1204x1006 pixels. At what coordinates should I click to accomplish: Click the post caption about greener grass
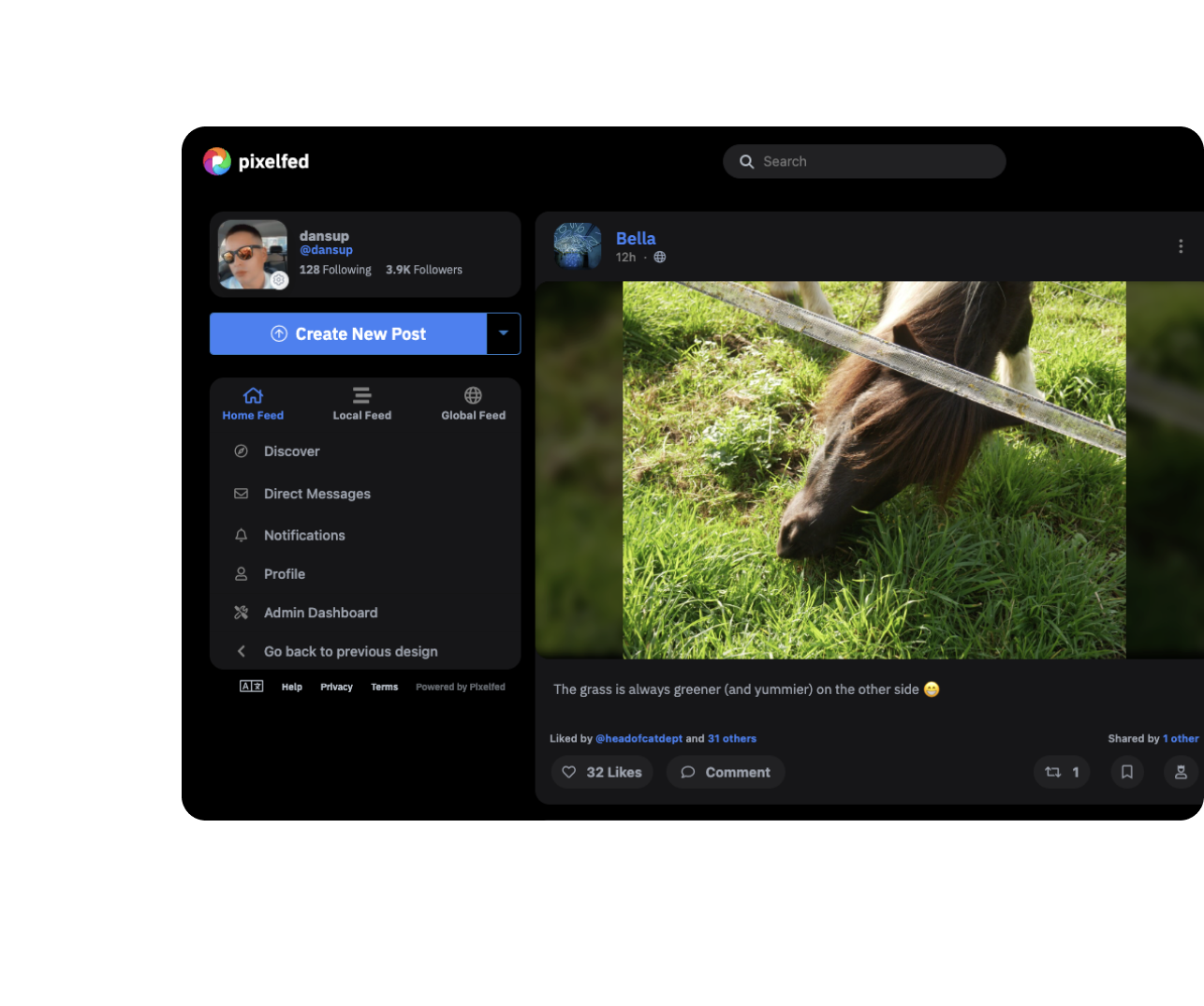[746, 689]
